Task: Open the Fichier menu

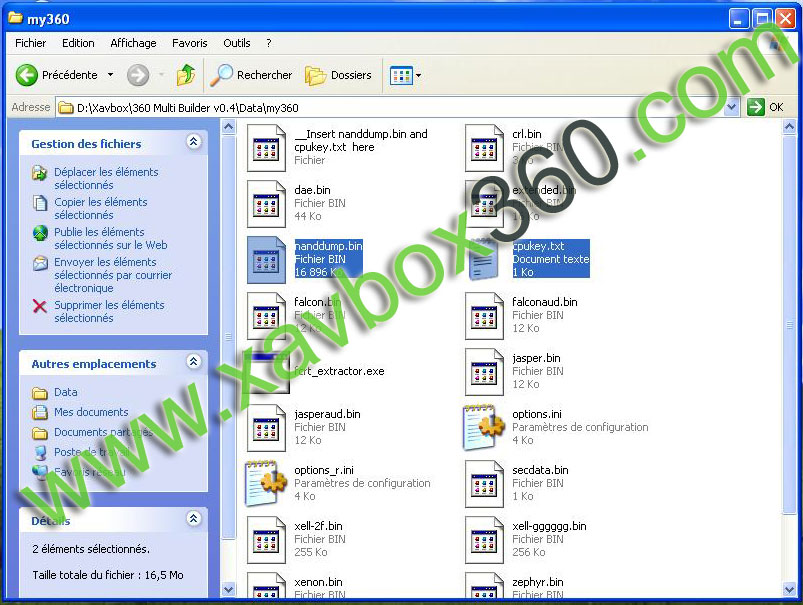Action: (30, 43)
